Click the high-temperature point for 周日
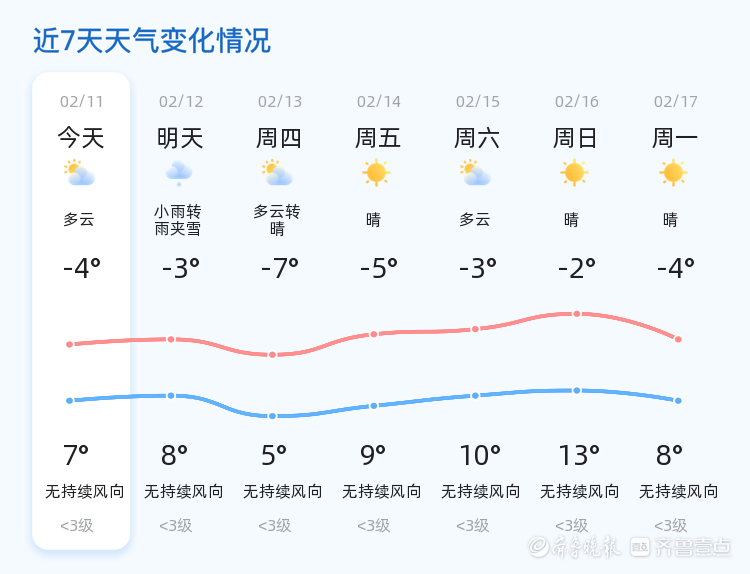The width and height of the screenshot is (750, 574). click(577, 314)
